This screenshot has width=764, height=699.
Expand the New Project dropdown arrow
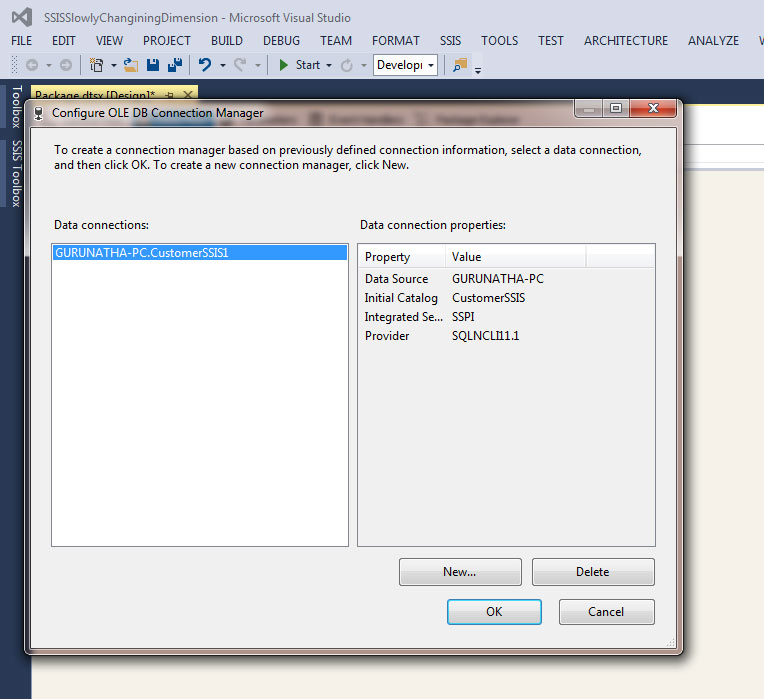[x=114, y=65]
